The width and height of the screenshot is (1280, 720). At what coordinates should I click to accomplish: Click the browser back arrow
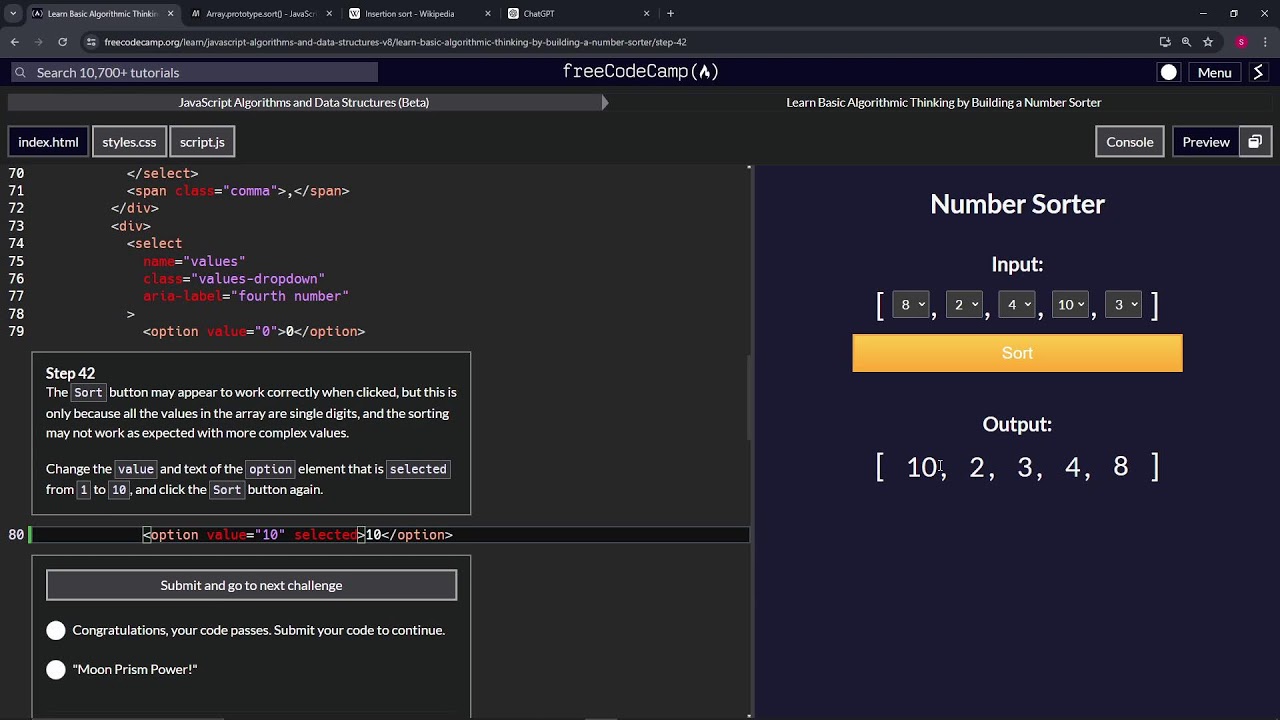15,42
